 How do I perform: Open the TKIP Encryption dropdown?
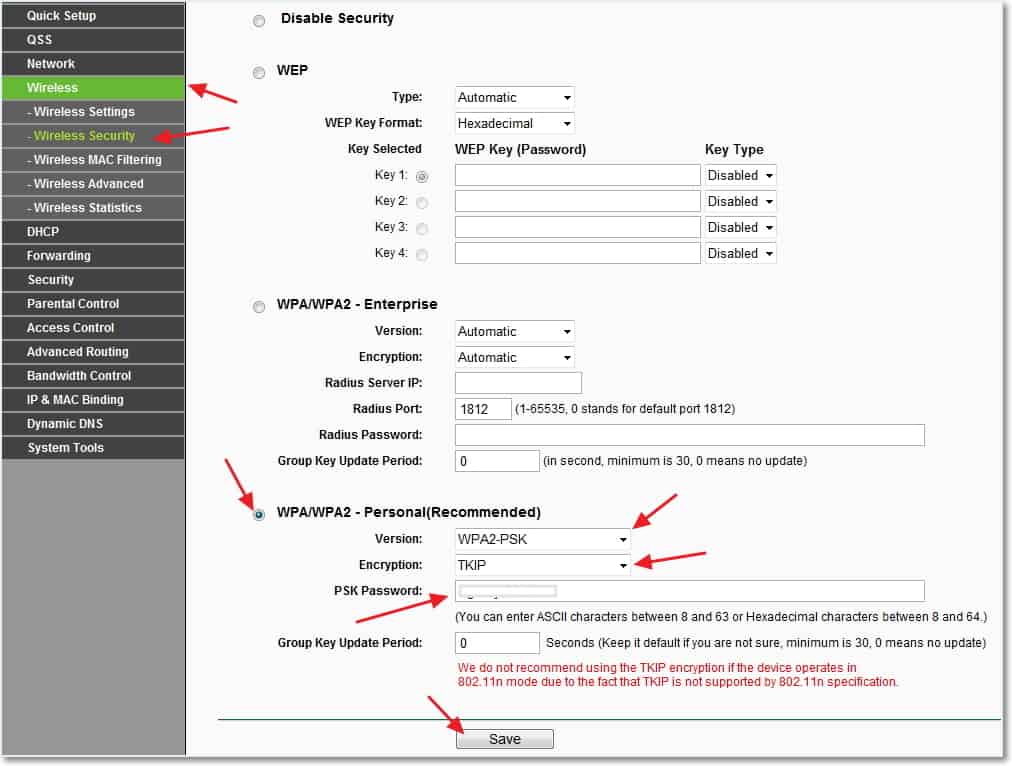[x=542, y=565]
